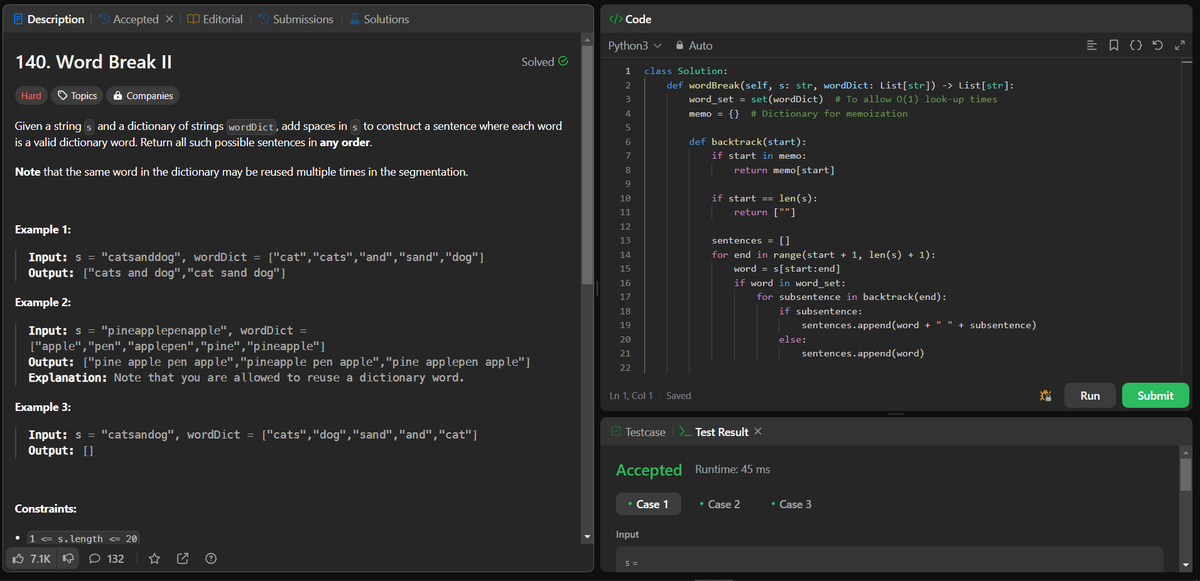Click the curly braces snippet icon
1200x581 pixels.
pos(1136,45)
